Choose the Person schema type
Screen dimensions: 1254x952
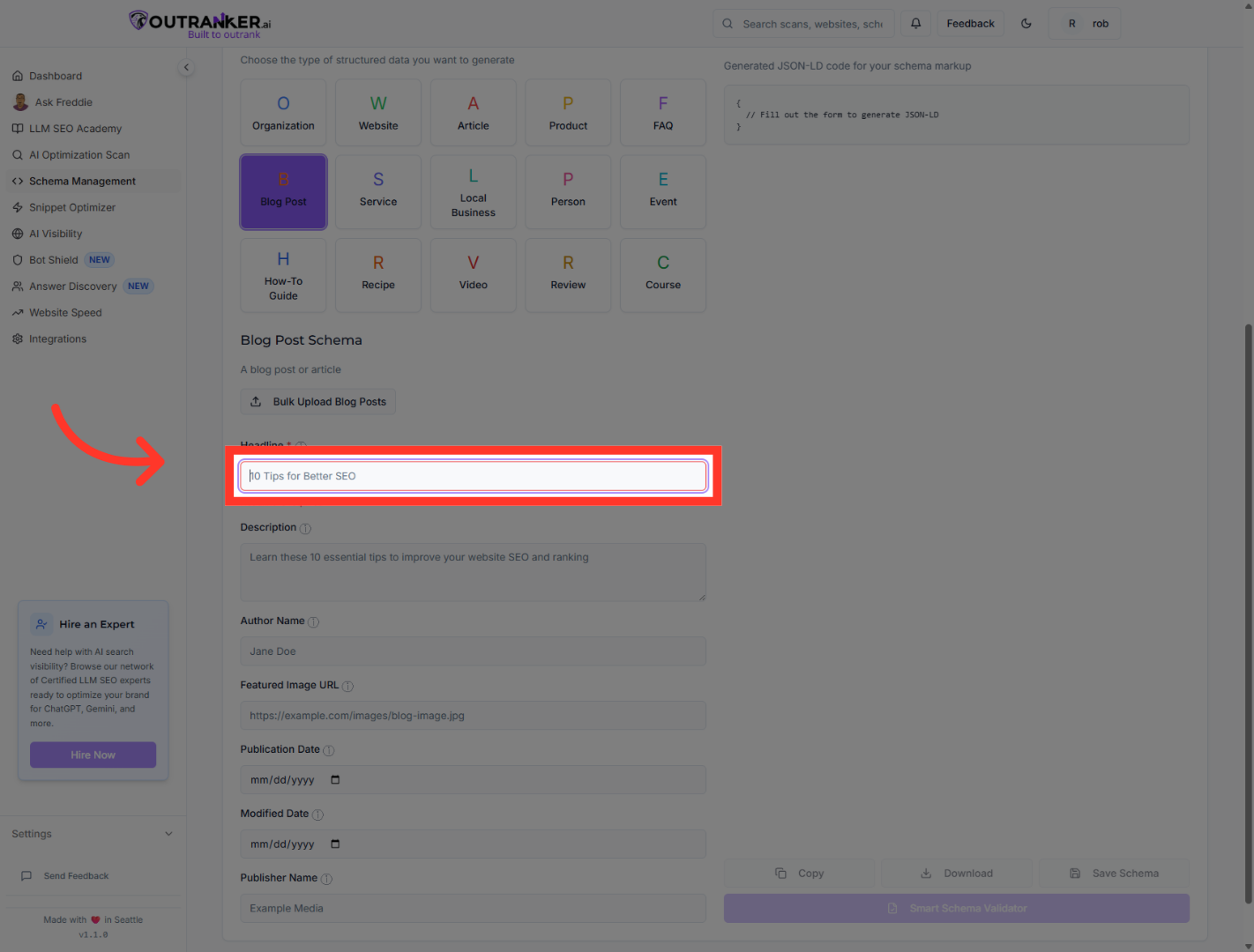568,192
